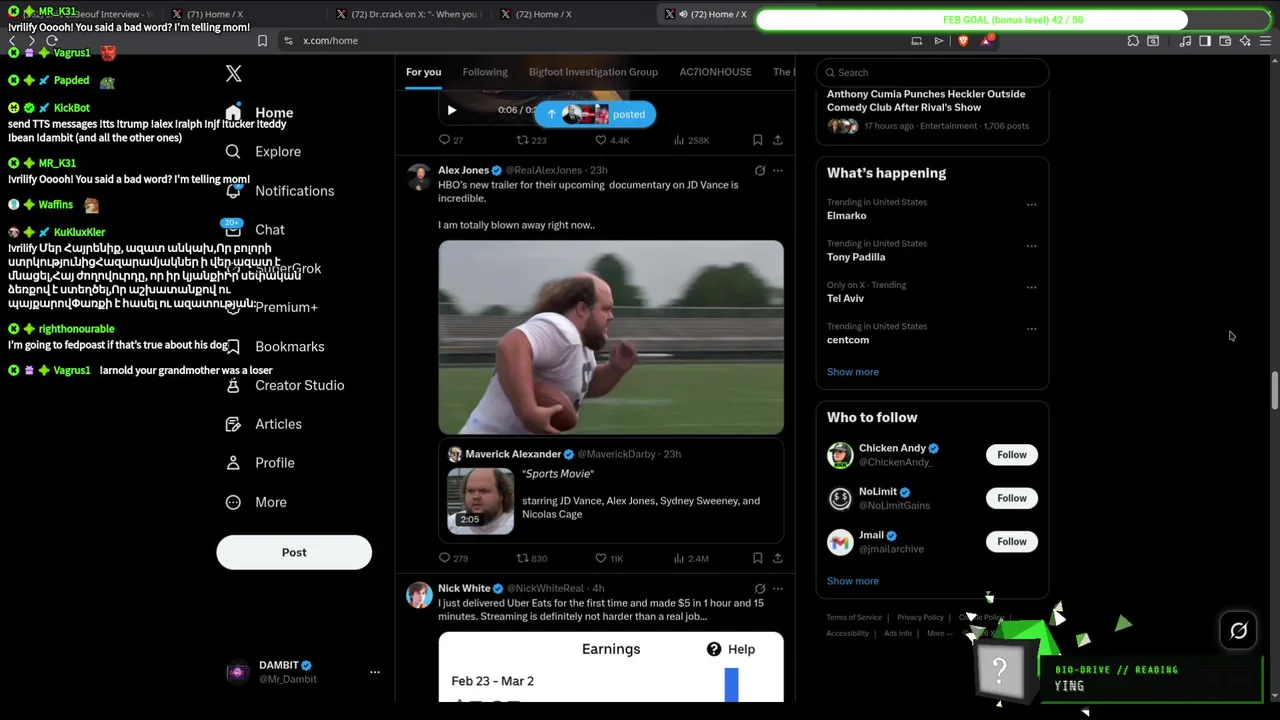Switch to Bigfoot Investigation Group tab
The width and height of the screenshot is (1280, 720).
593,72
